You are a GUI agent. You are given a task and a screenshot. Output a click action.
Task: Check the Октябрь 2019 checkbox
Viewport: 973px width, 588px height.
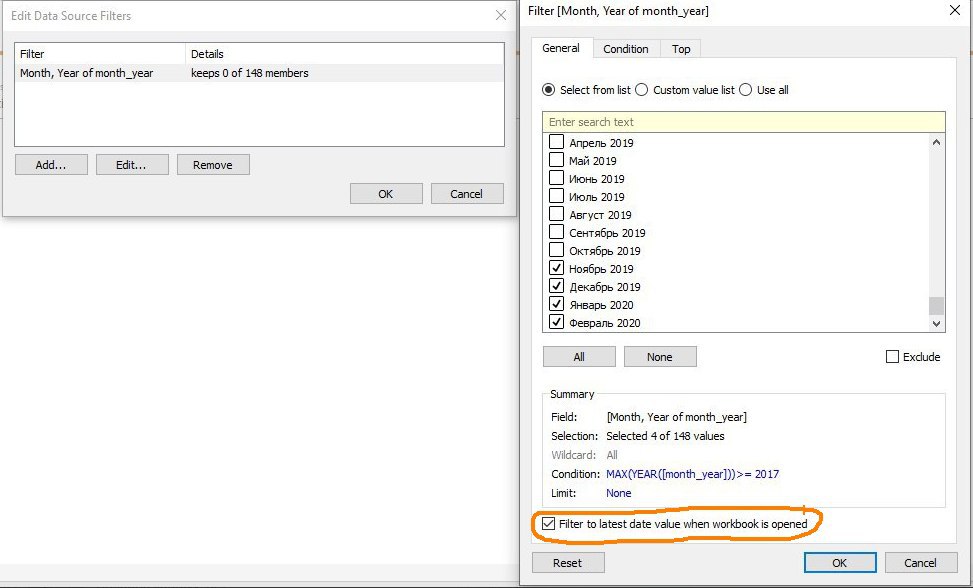pos(557,251)
